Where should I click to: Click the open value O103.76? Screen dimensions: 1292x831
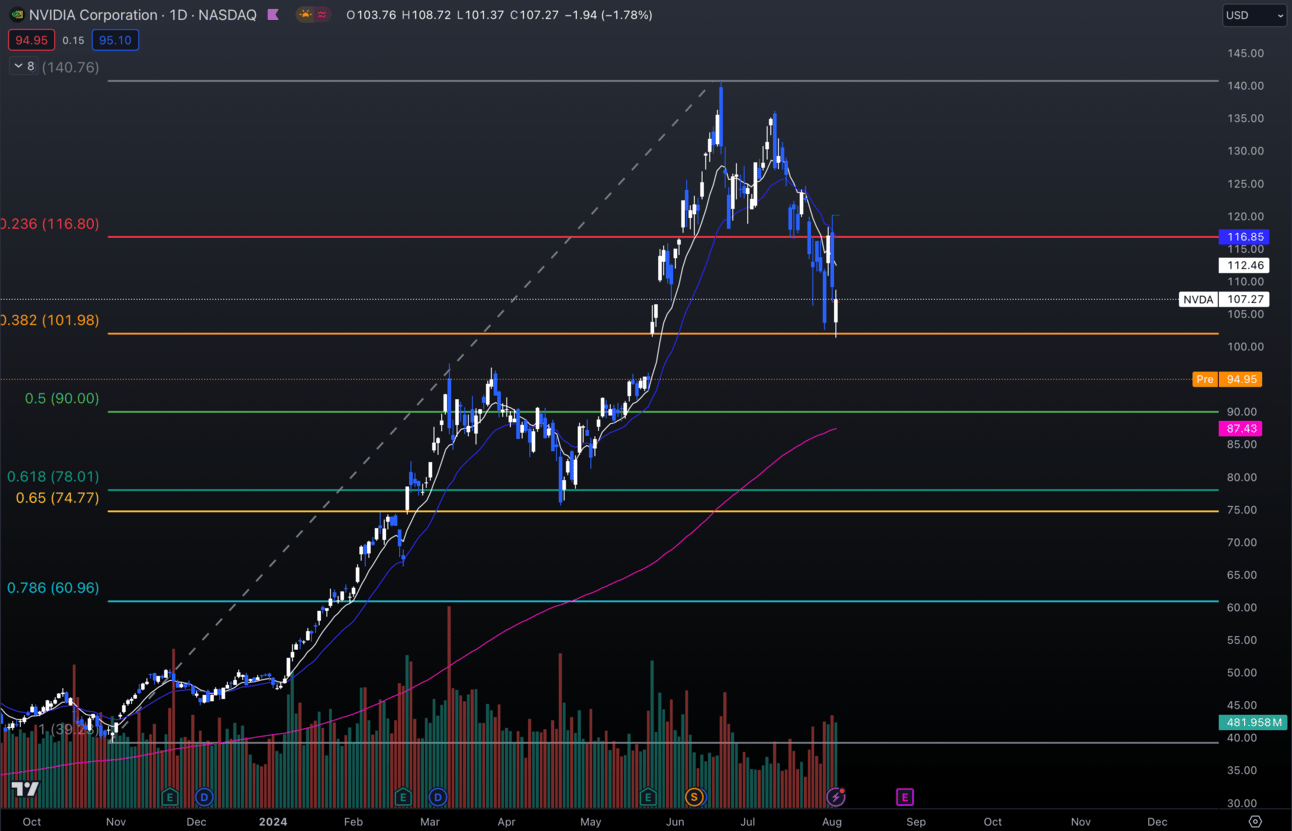click(x=370, y=15)
